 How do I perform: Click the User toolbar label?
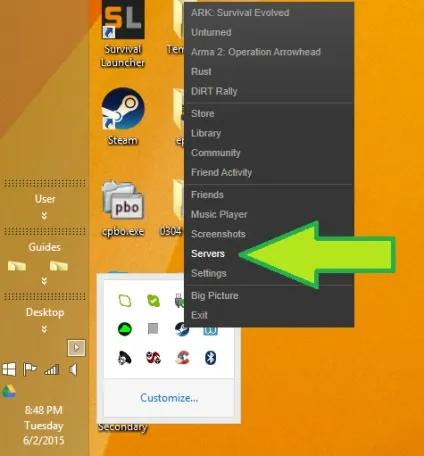click(45, 199)
